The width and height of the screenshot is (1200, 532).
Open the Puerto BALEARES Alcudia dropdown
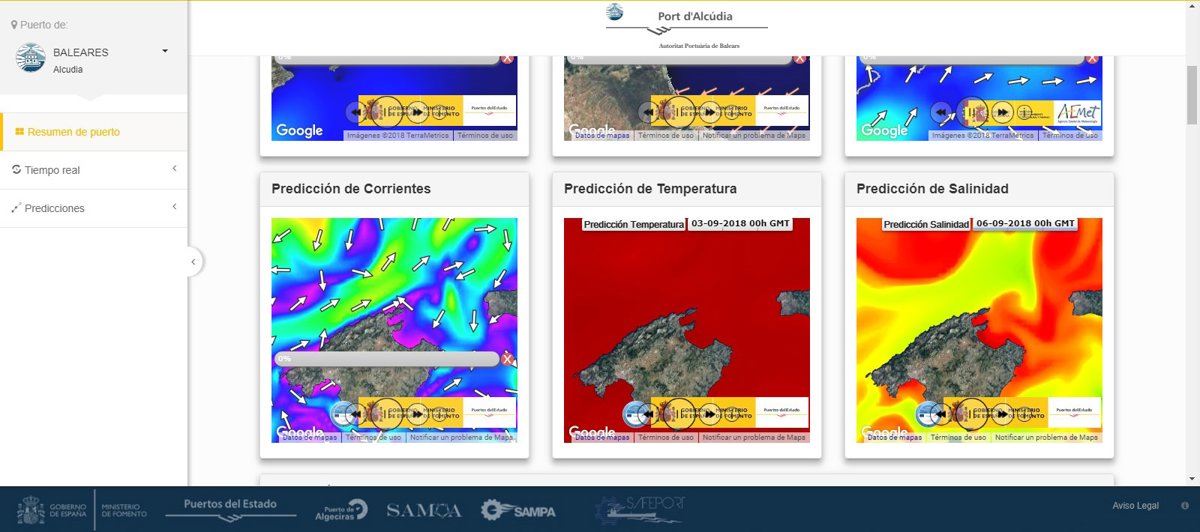coord(165,51)
